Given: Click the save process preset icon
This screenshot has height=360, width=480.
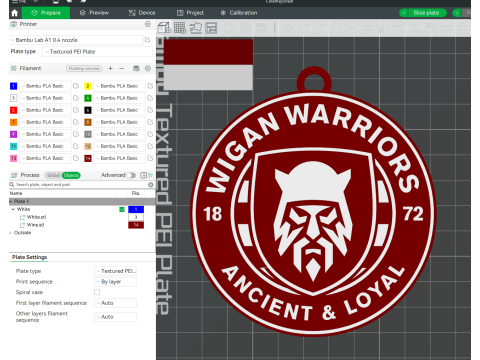Looking at the screenshot, I should (x=143, y=175).
